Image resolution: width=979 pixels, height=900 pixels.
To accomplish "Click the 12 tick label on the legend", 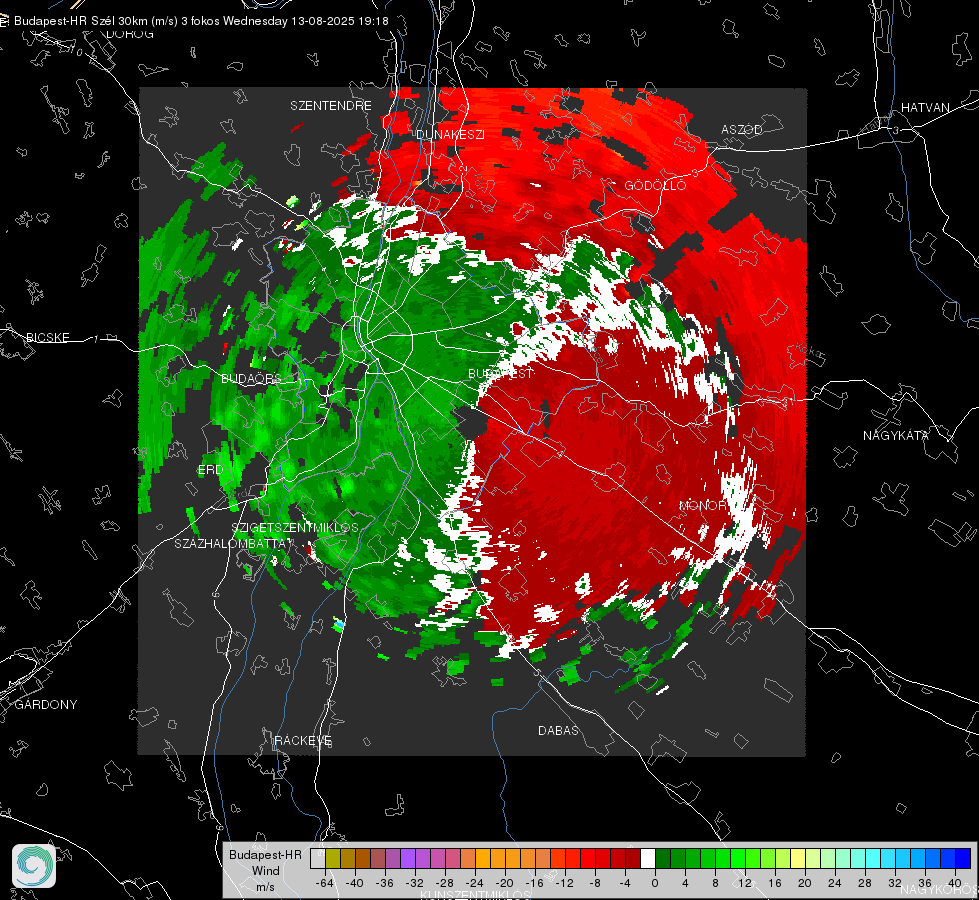I will pyautogui.click(x=745, y=883).
